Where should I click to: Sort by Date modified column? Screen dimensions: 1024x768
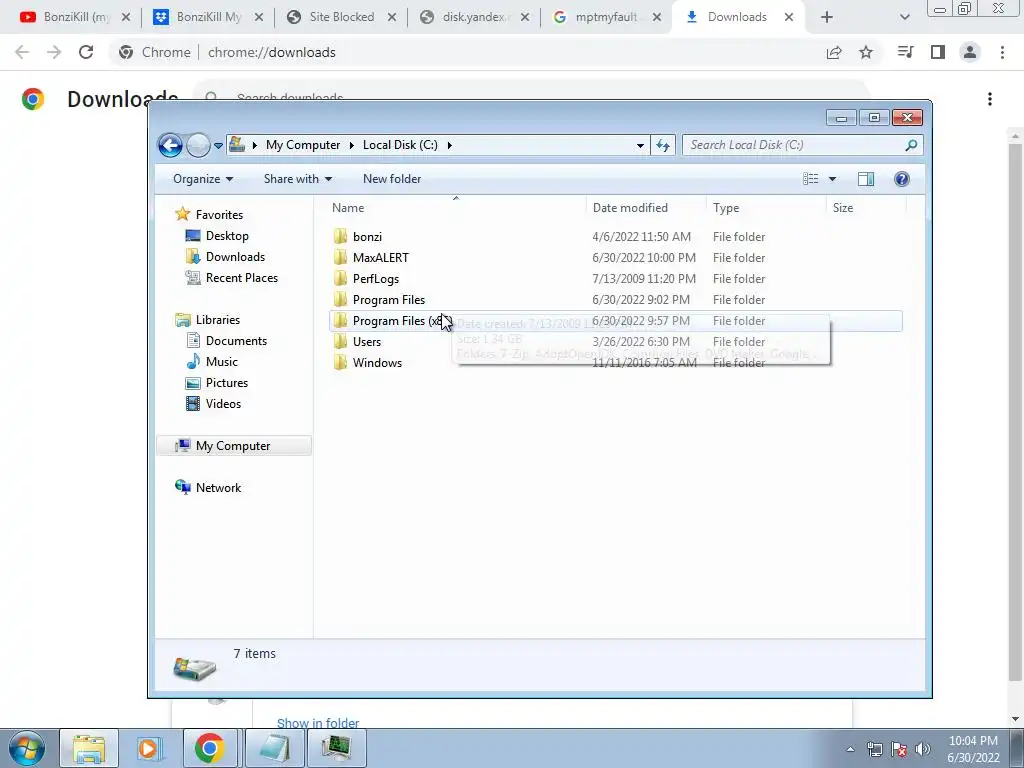(630, 208)
